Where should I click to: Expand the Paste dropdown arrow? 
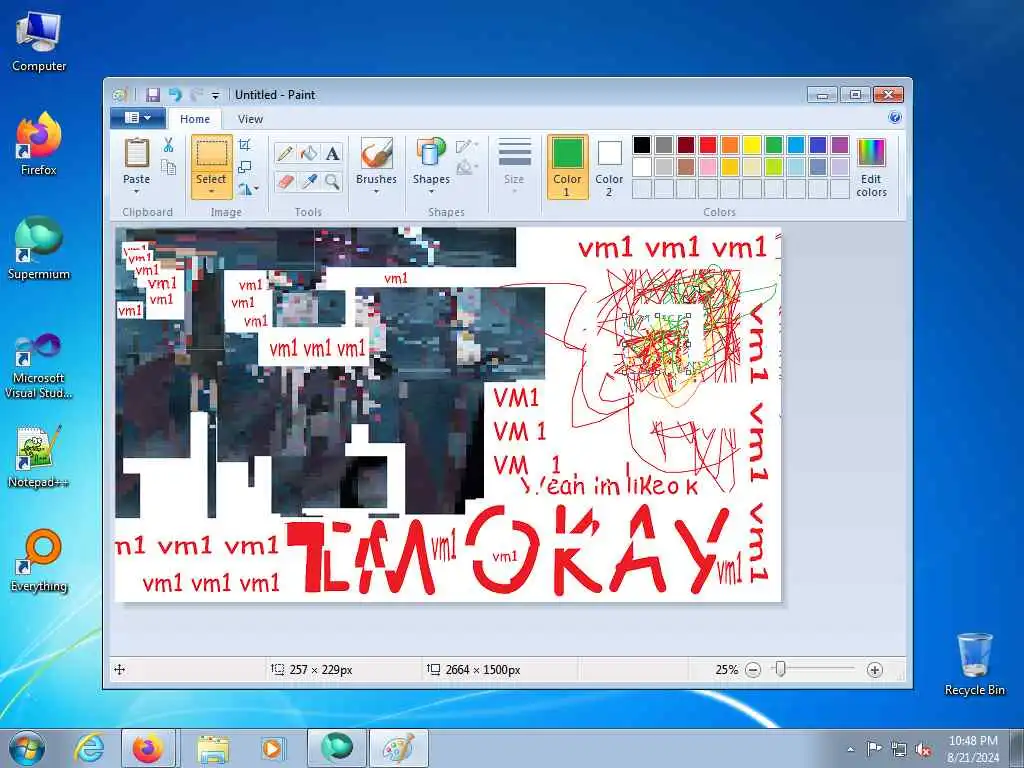[136, 191]
